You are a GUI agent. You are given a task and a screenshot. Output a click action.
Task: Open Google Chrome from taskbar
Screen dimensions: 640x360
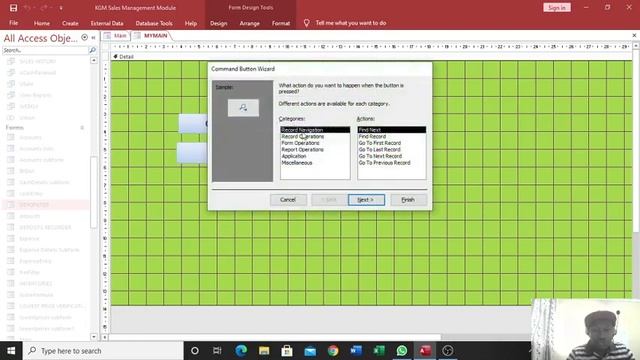coord(333,351)
